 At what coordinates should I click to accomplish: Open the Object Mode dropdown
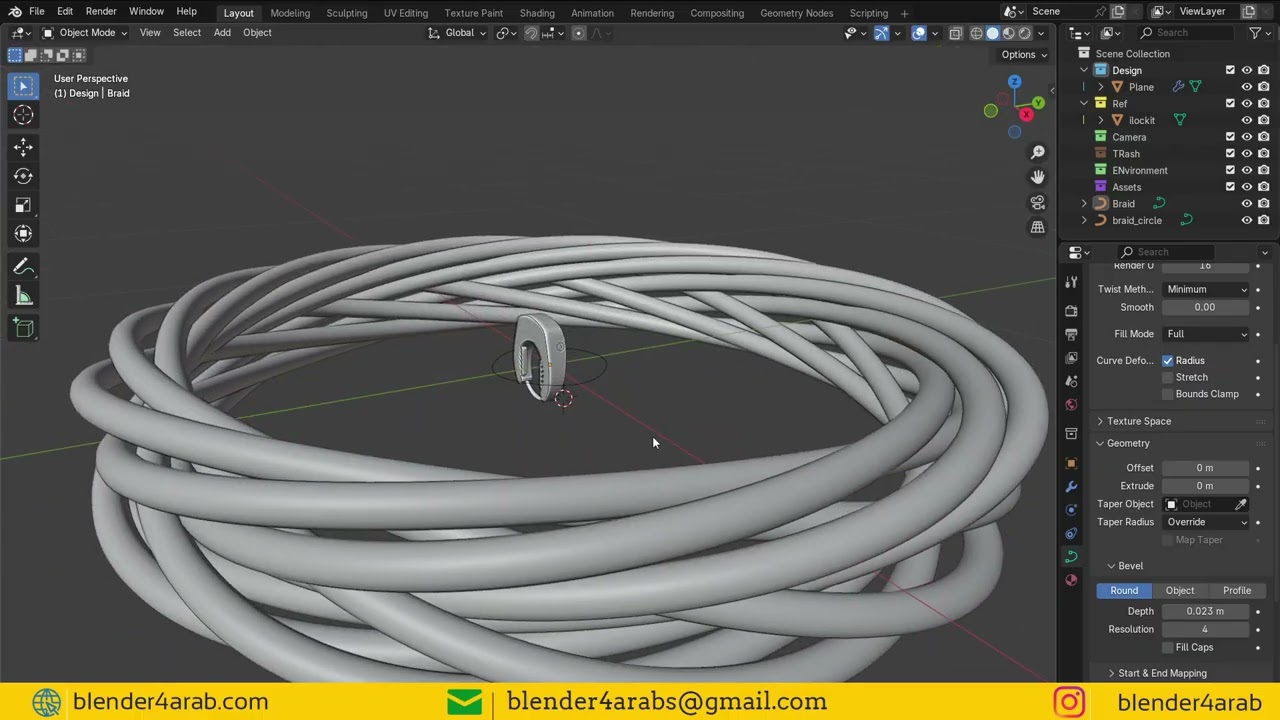[x=85, y=33]
